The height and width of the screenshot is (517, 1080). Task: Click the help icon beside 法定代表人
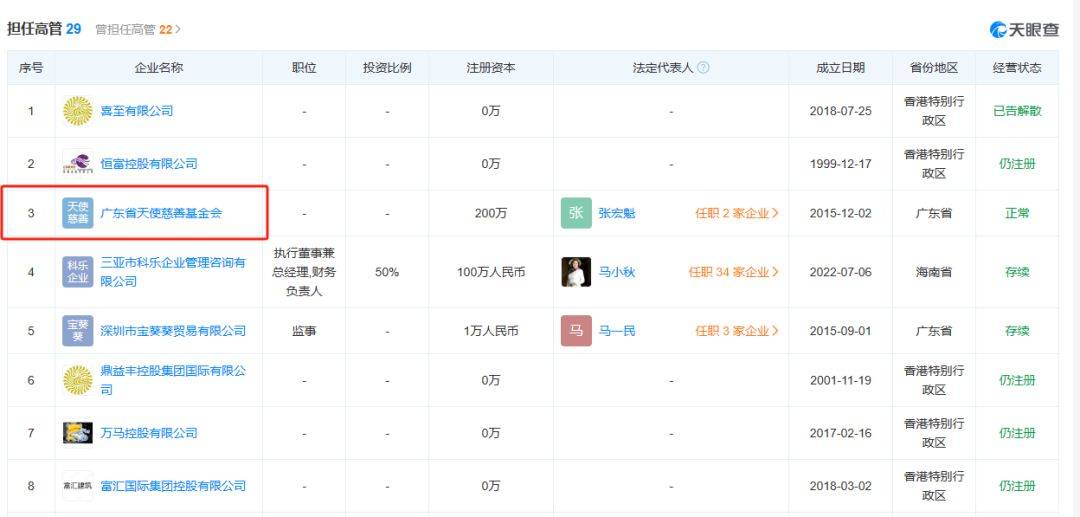703,68
